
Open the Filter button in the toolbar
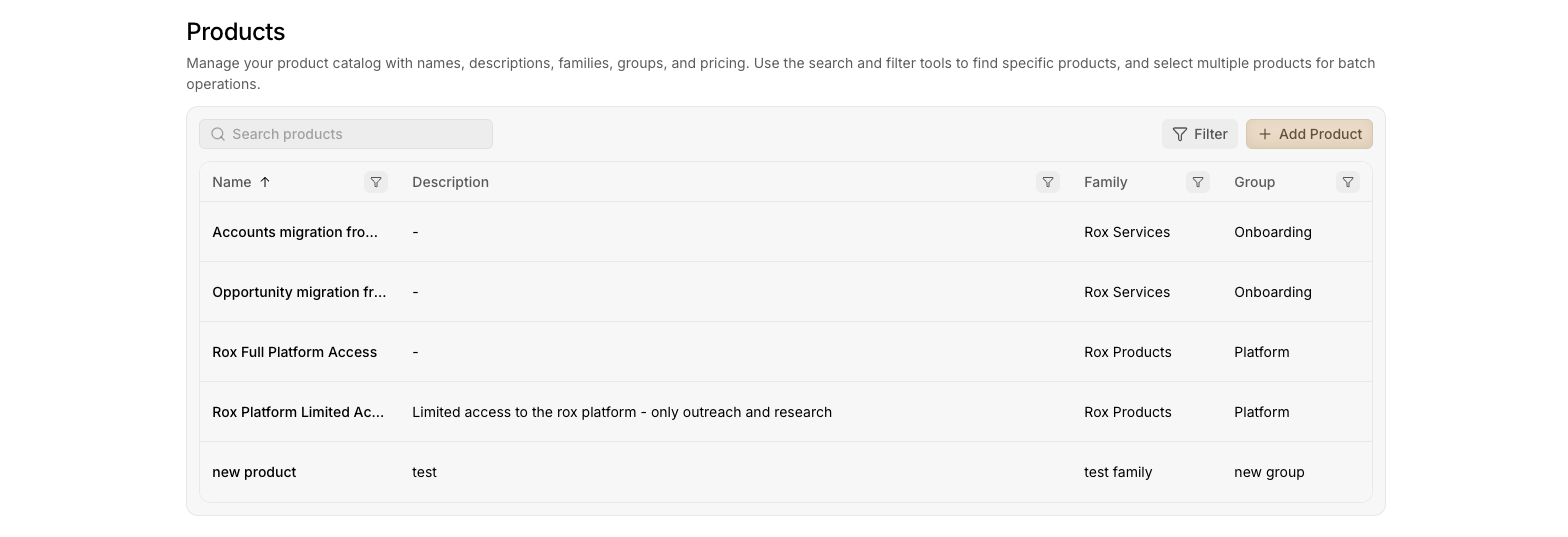1200,134
